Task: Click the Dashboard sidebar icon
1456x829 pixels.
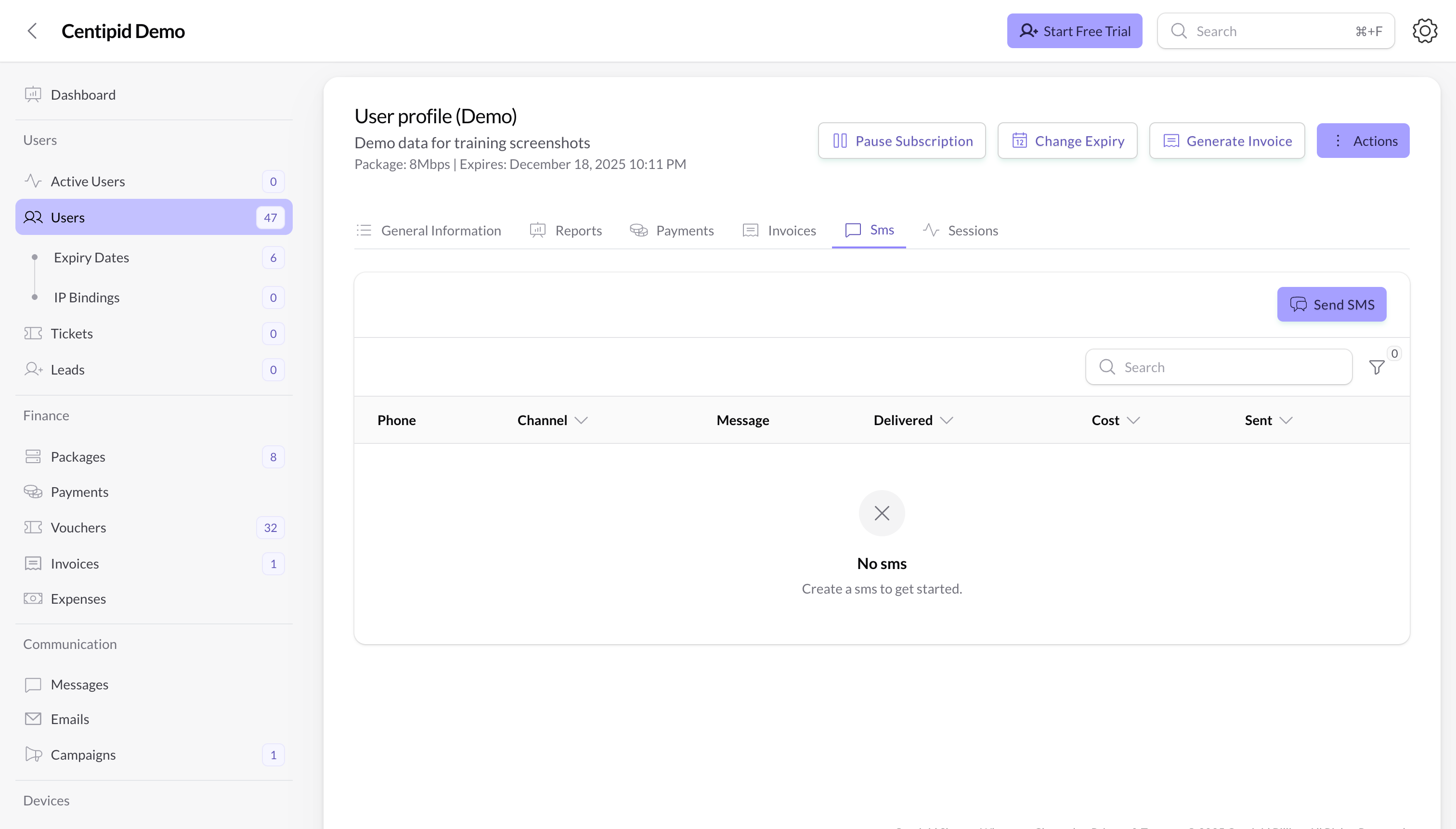Action: [x=33, y=94]
